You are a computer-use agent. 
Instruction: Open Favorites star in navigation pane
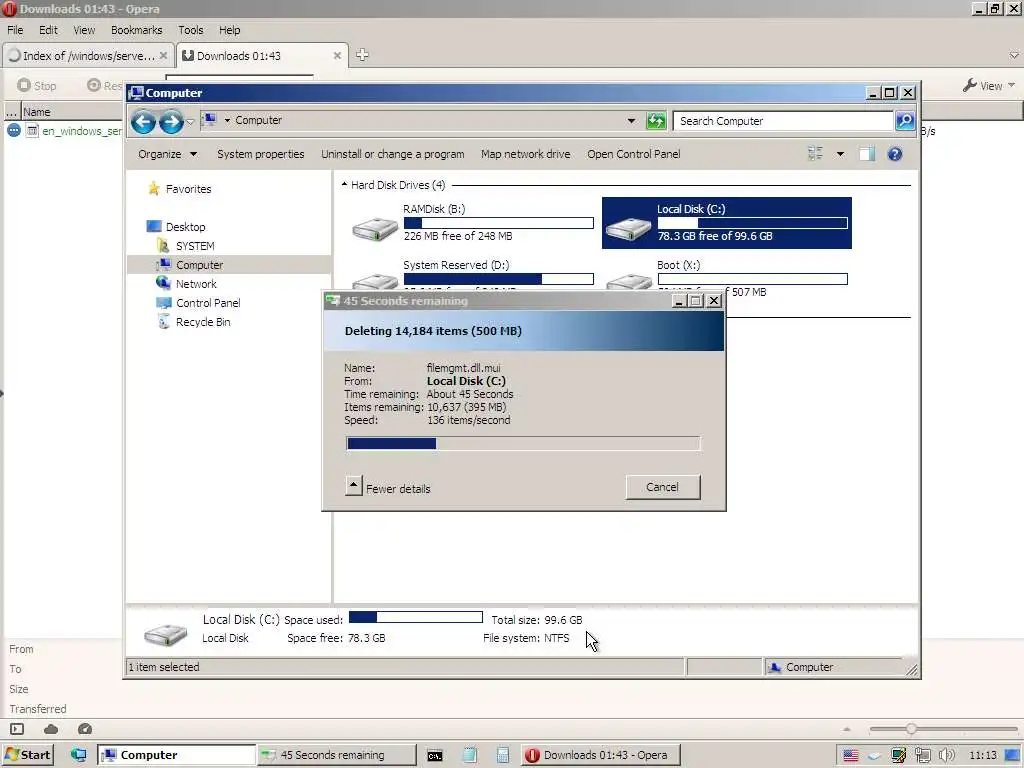click(154, 189)
